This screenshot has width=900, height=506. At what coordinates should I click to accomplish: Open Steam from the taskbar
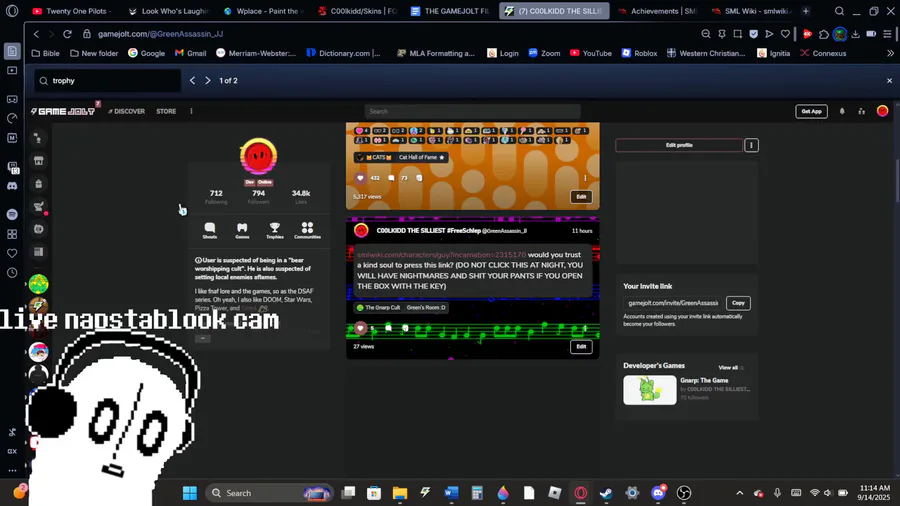pos(606,493)
